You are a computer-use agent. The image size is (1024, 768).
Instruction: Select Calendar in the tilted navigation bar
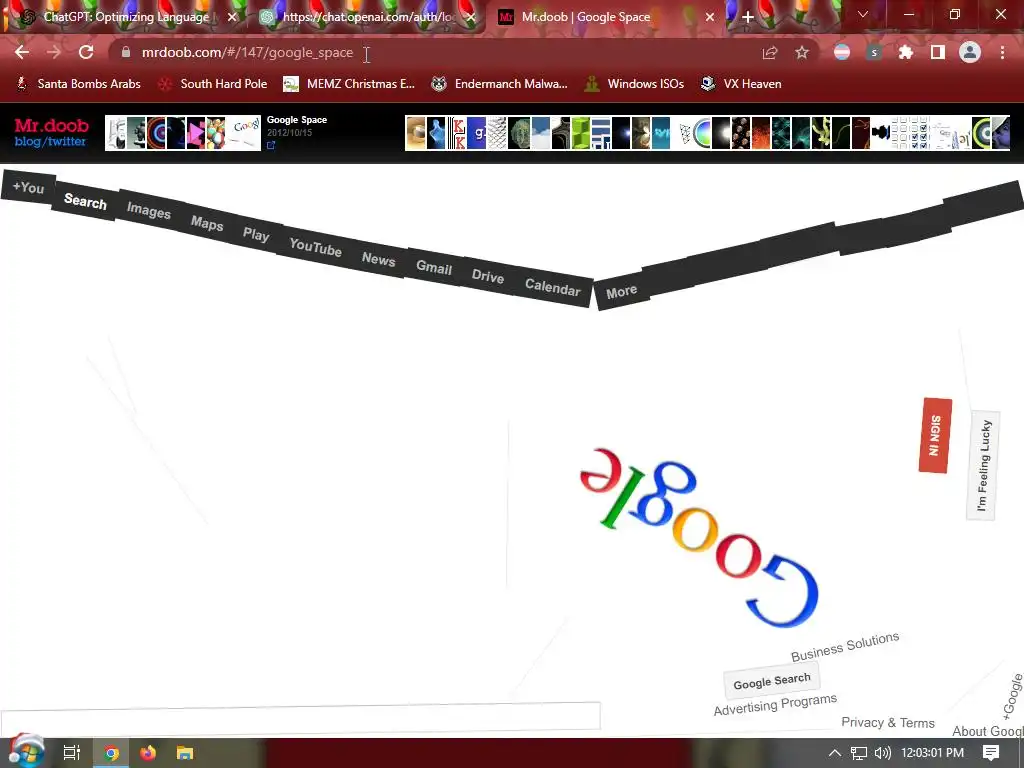552,287
